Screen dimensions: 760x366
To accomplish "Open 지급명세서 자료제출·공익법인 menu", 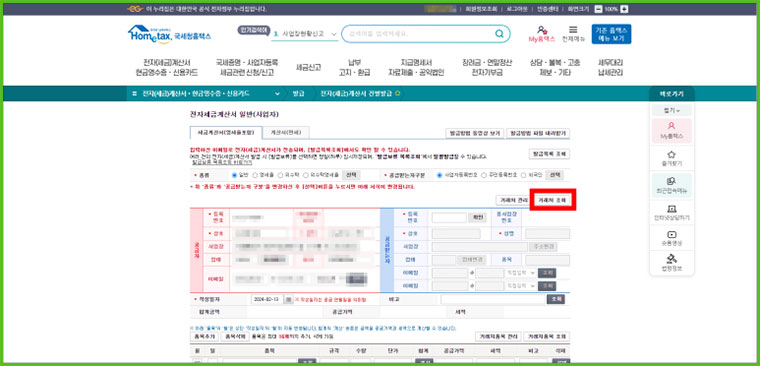I will pos(416,68).
